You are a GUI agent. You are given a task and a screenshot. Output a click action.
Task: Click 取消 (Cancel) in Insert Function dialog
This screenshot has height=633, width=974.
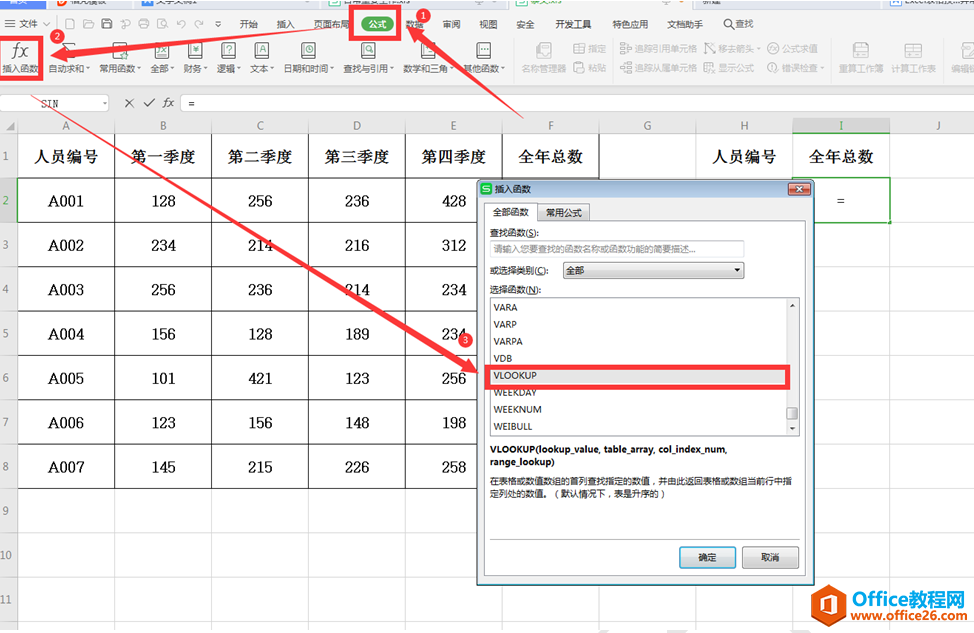770,557
